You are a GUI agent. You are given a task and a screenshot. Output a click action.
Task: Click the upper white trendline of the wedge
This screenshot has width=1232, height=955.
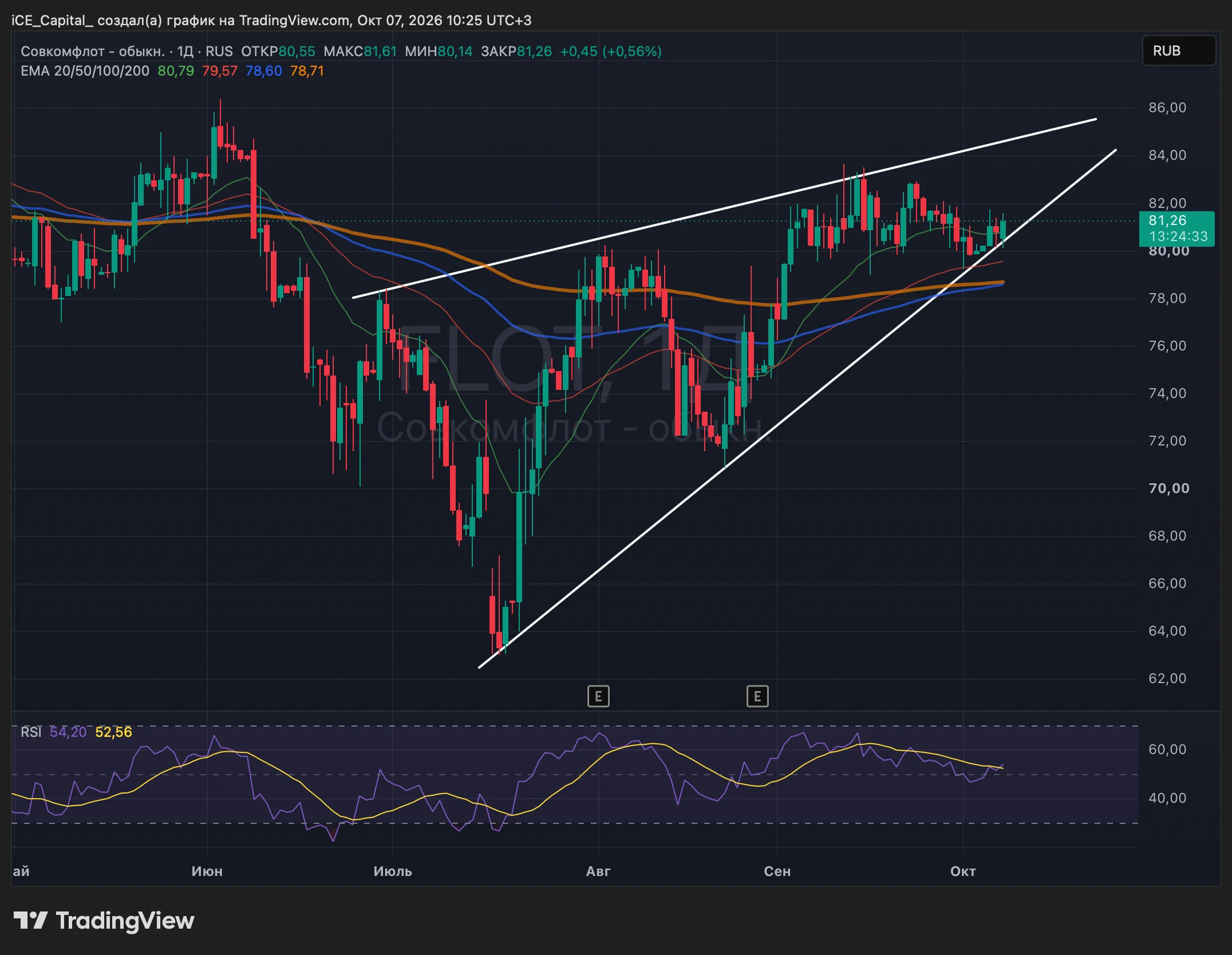pyautogui.click(x=724, y=208)
